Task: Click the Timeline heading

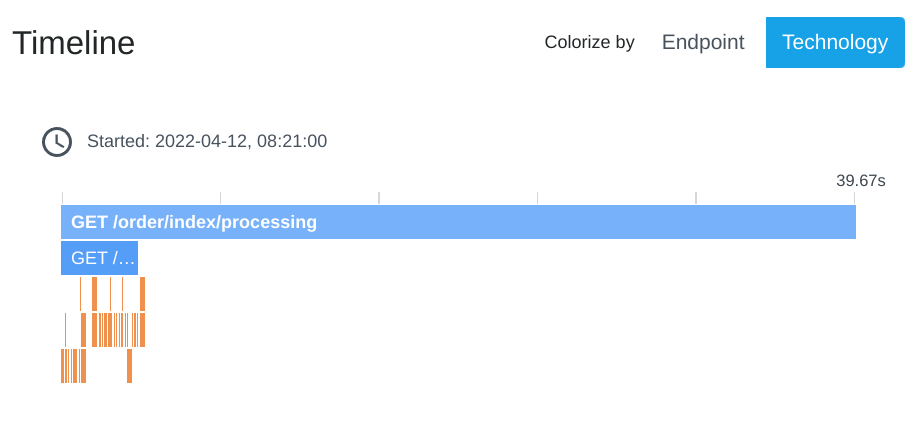Action: click(74, 43)
